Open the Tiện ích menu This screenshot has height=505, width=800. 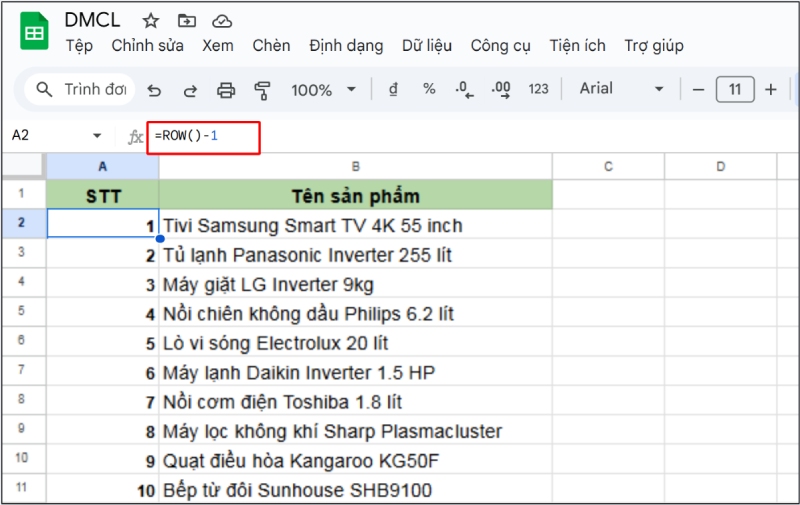578,46
